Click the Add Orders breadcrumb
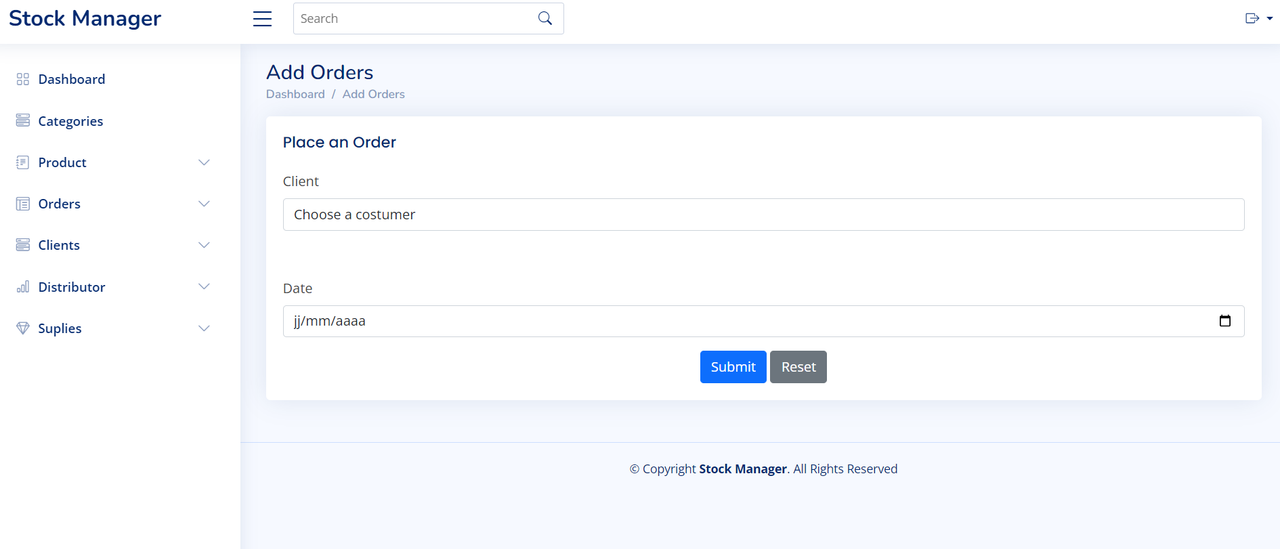 [374, 94]
